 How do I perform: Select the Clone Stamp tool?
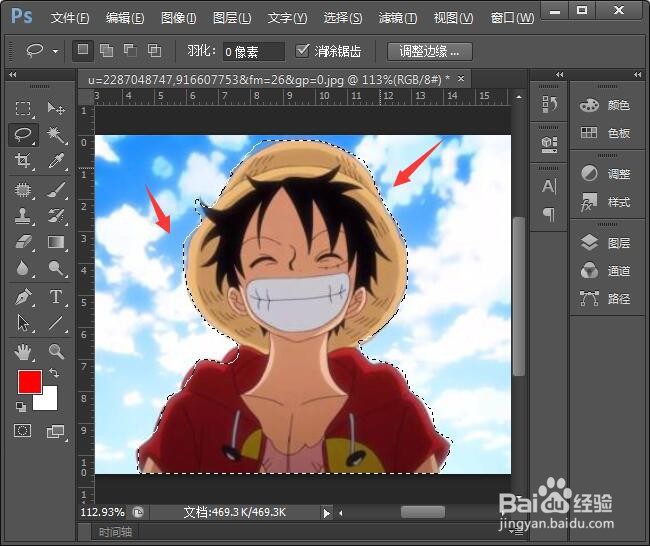(23, 216)
